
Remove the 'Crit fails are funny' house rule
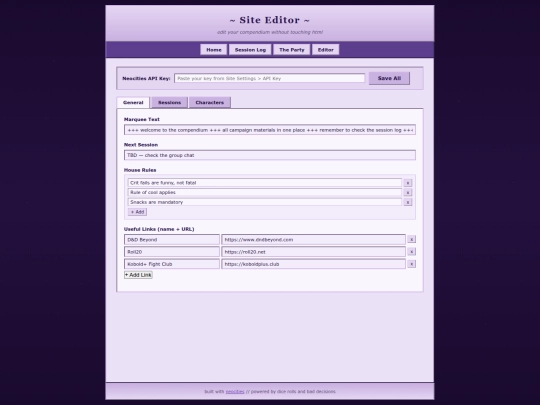tap(407, 183)
